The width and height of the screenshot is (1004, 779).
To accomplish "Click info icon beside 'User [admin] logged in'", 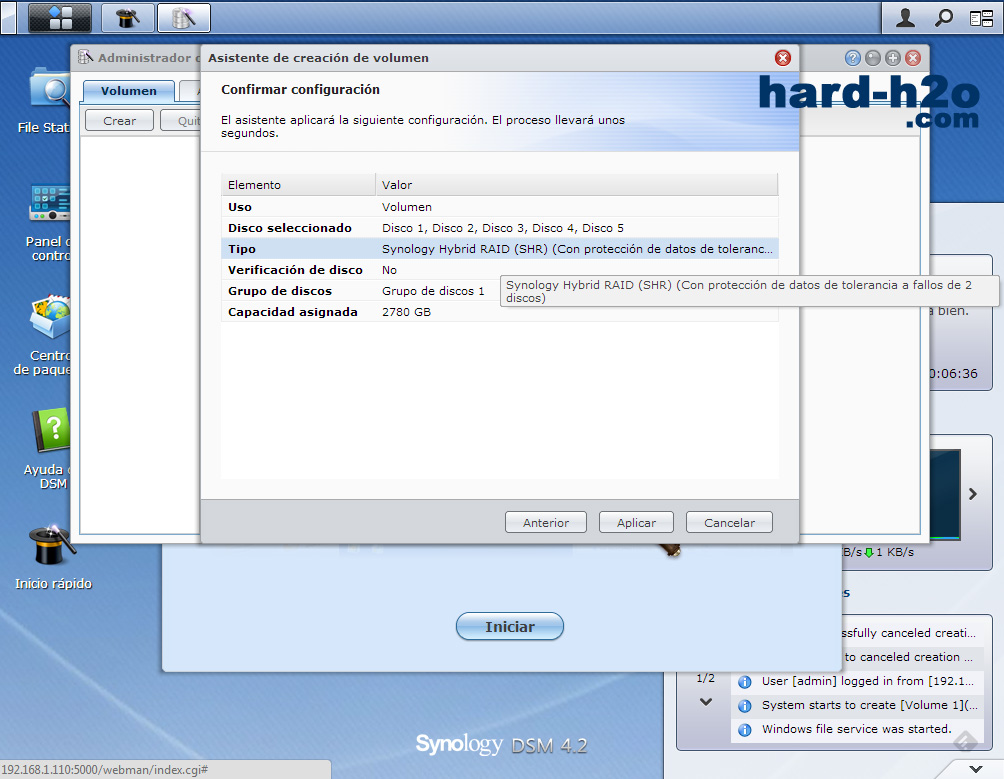I will click(x=745, y=682).
